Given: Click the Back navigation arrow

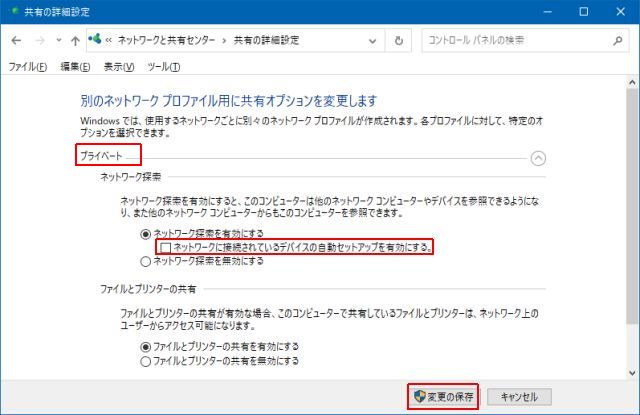Looking at the screenshot, I should pyautogui.click(x=16, y=41).
